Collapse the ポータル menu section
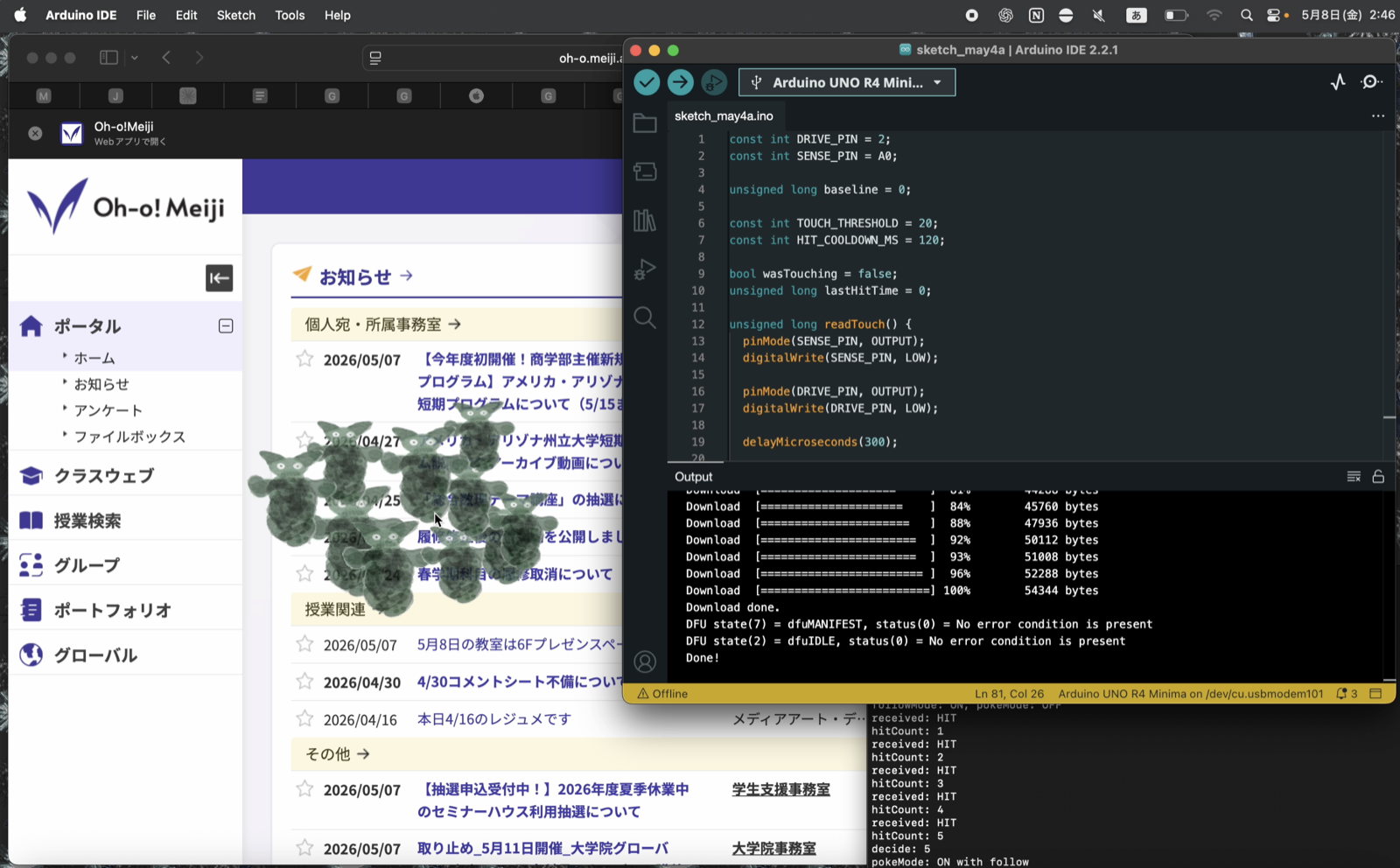The width and height of the screenshot is (1400, 868). (226, 326)
